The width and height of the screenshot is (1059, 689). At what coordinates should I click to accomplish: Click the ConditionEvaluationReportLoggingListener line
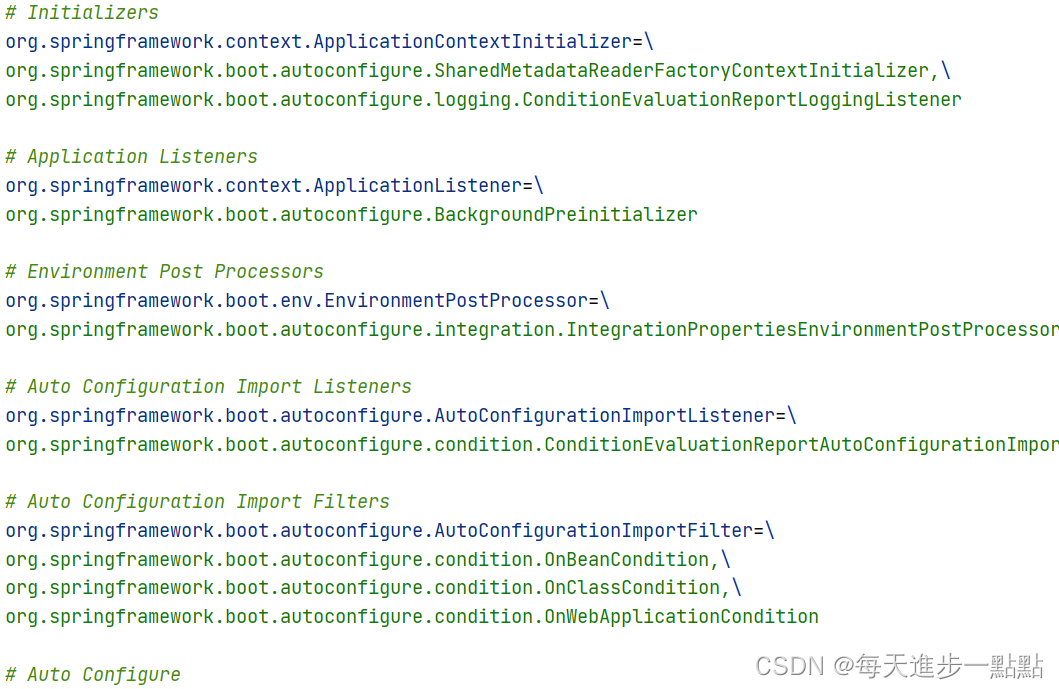pyautogui.click(x=484, y=100)
